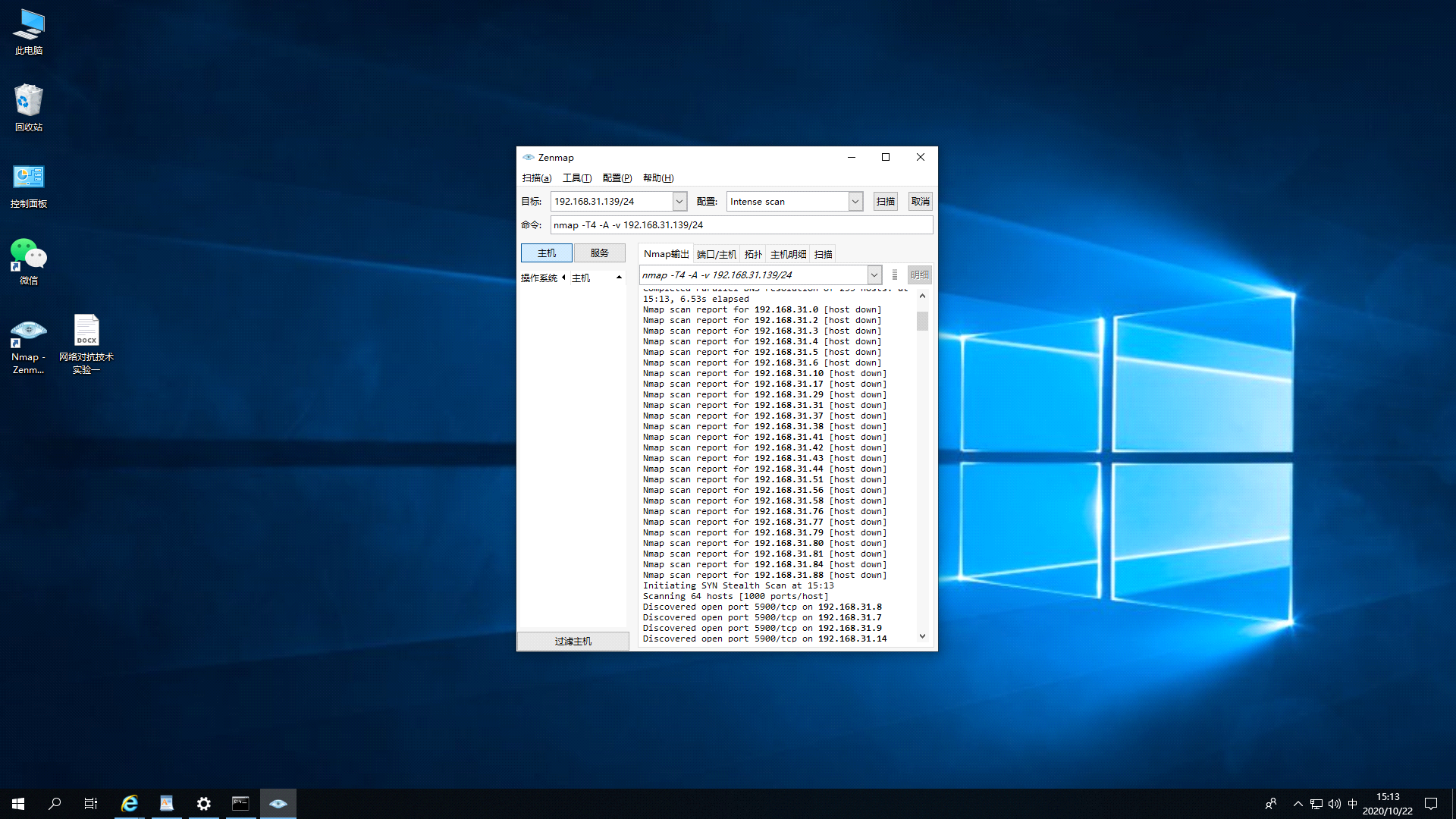Switch to the 端口/主机 tab
Image resolution: width=1456 pixels, height=819 pixels.
click(716, 255)
